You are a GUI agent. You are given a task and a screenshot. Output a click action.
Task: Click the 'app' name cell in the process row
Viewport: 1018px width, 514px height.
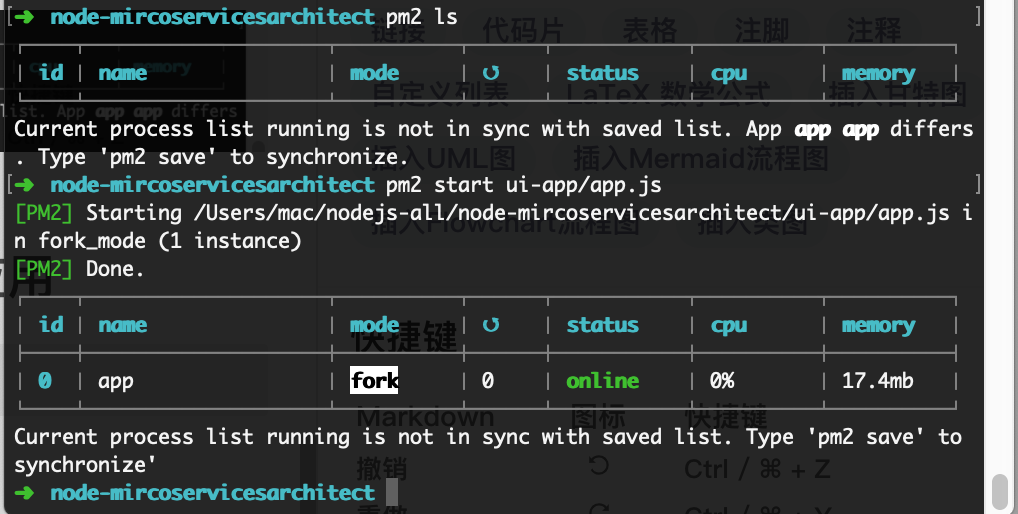[116, 382]
